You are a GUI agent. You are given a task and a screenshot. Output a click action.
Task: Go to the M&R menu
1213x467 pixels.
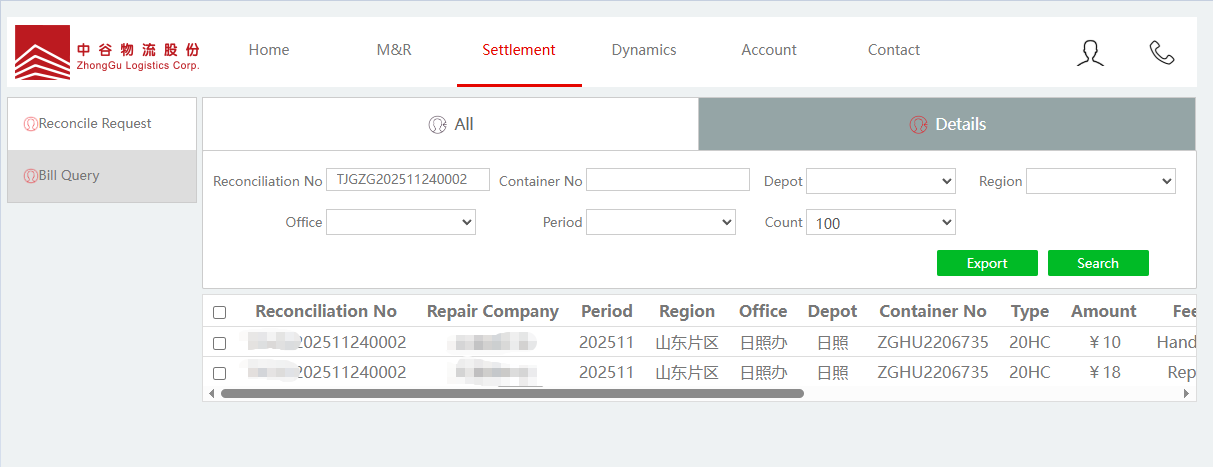(394, 50)
